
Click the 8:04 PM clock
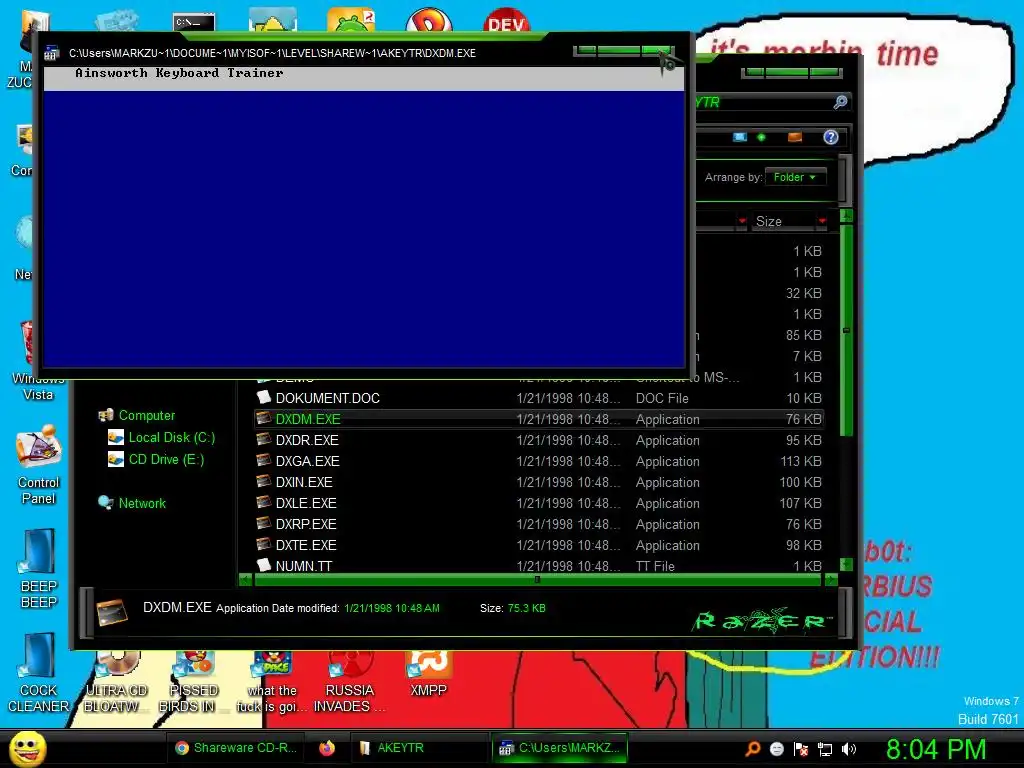pos(936,749)
